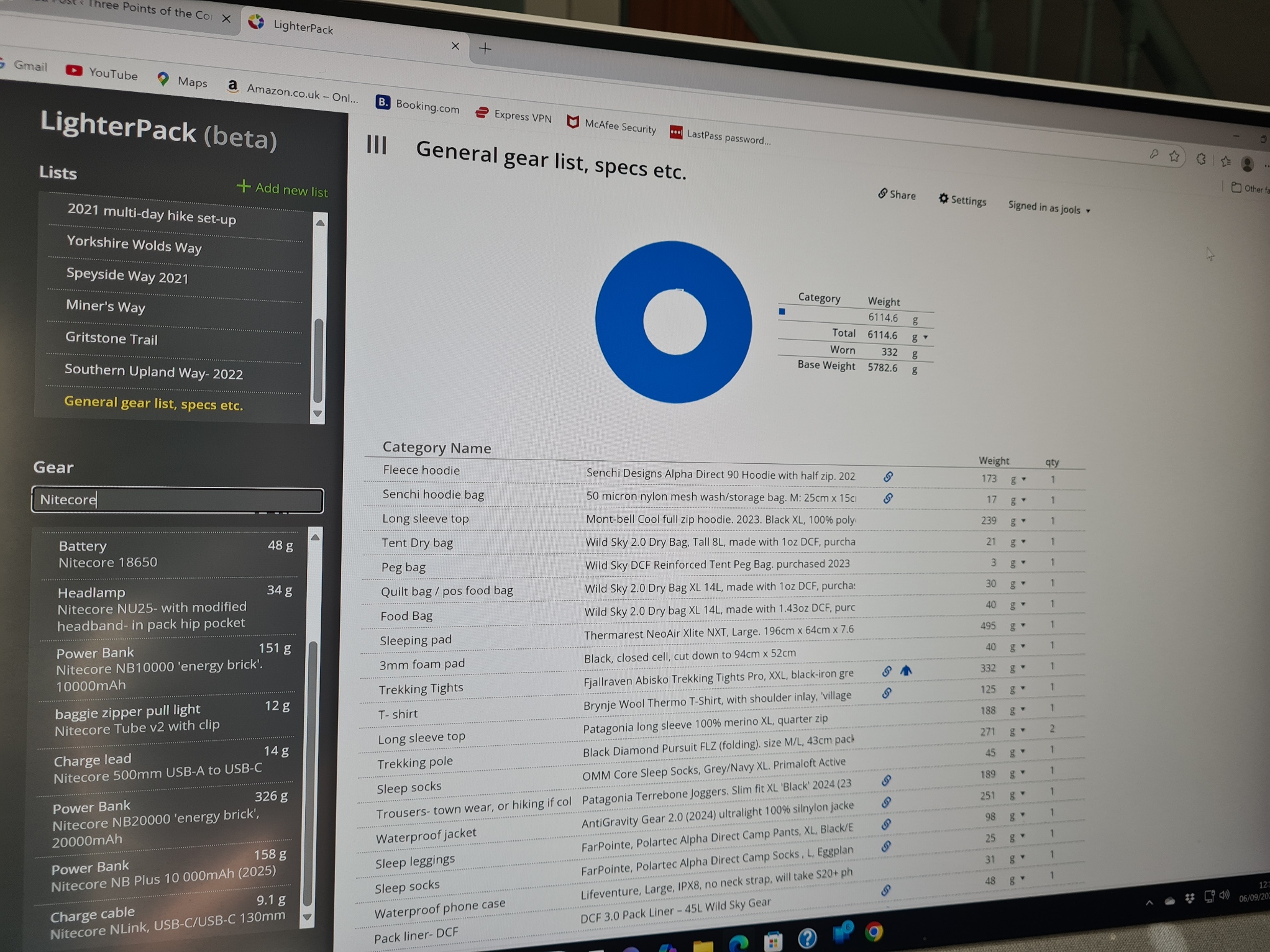This screenshot has height=952, width=1270.
Task: Toggle worn shirt icon on Trekking Tights
Action: (906, 671)
